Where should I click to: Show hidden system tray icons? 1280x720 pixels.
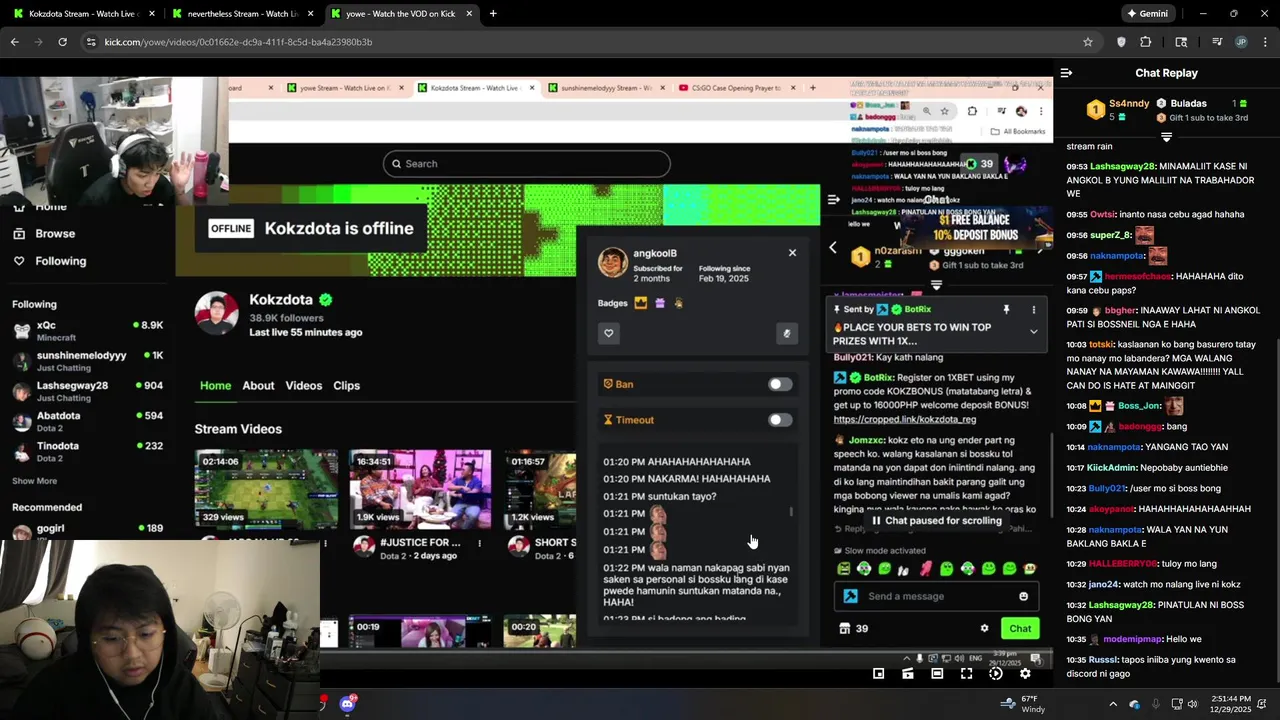pos(1113,704)
